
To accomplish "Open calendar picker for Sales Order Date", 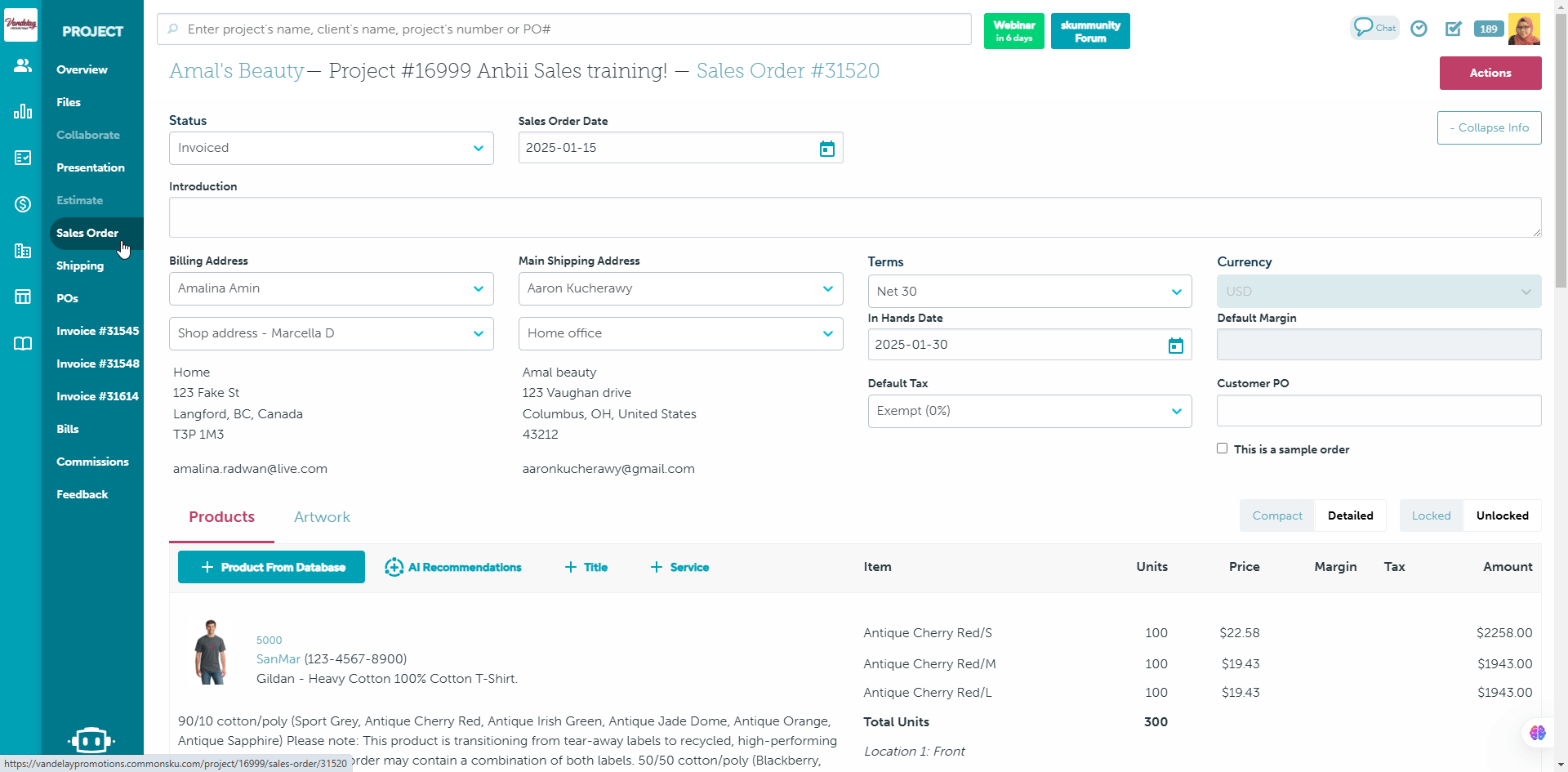I will point(826,149).
